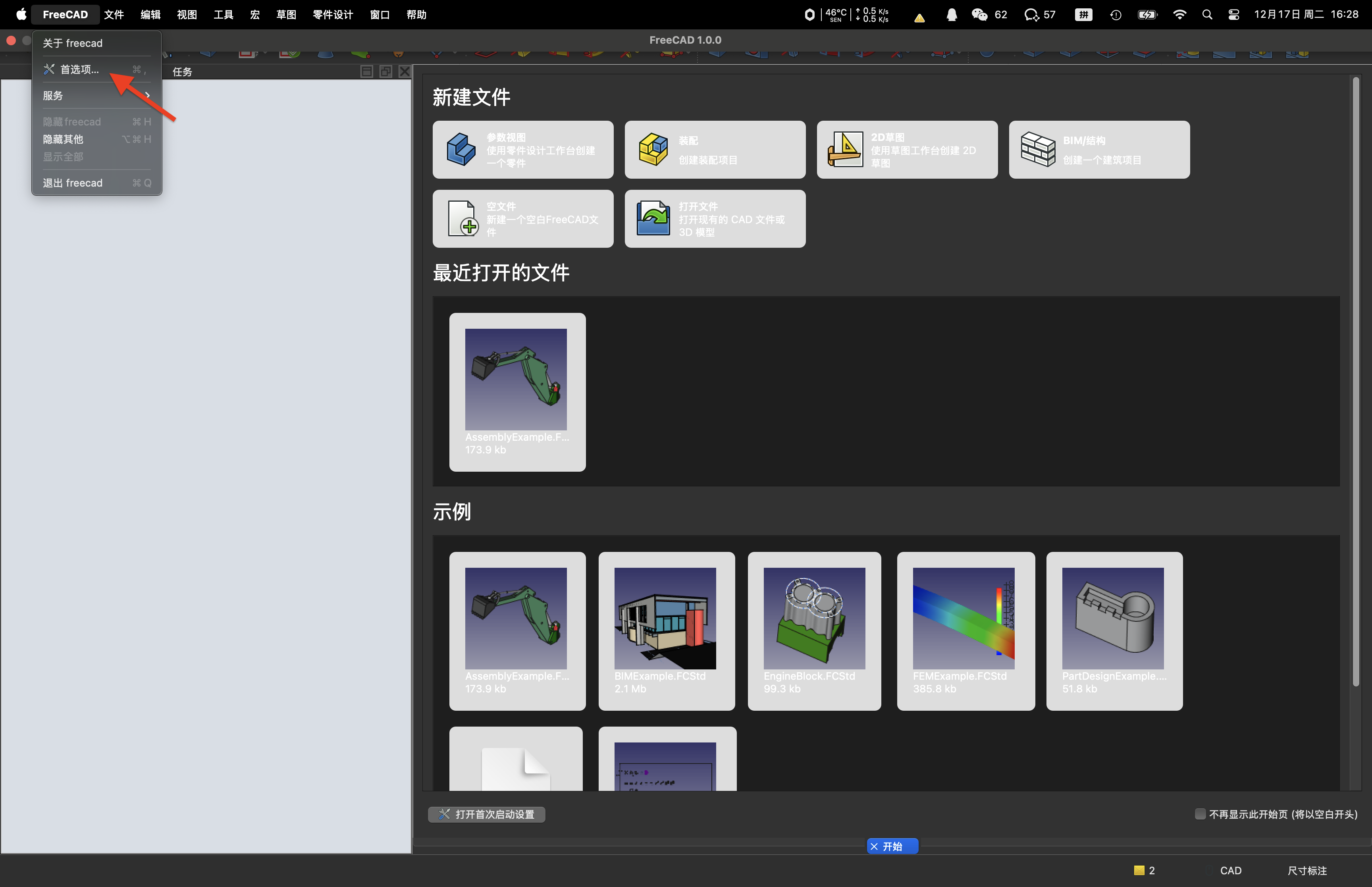Open the 帮助 menu
This screenshot has width=1372, height=887.
pyautogui.click(x=416, y=14)
